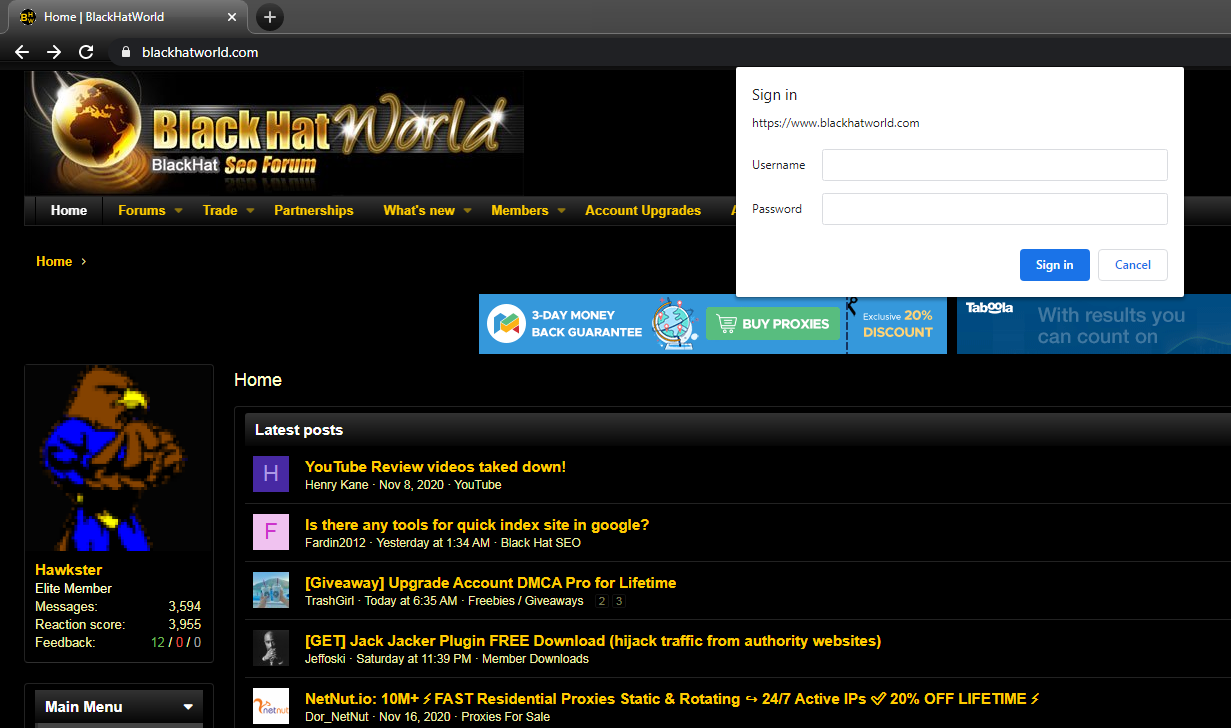Click the BlackHatWorld tab favicon
1231x728 pixels.
pos(28,17)
